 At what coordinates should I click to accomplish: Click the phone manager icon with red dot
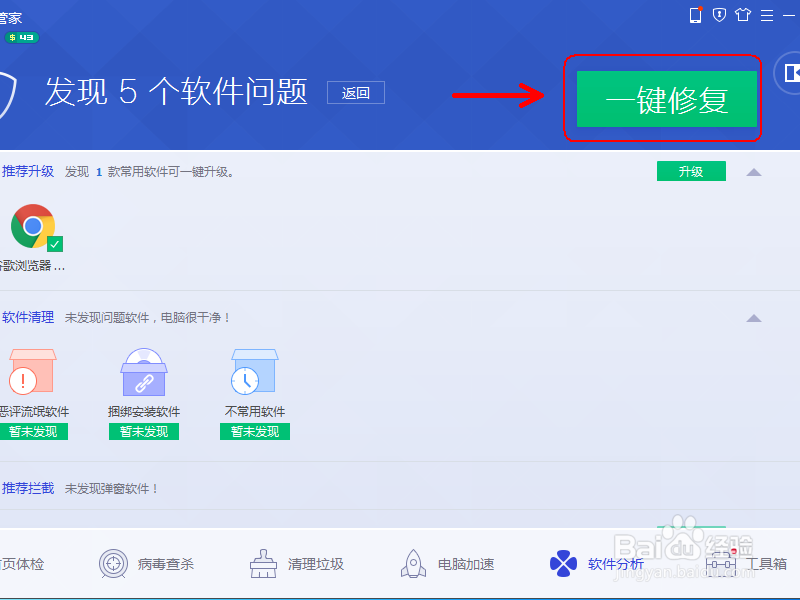(x=695, y=15)
